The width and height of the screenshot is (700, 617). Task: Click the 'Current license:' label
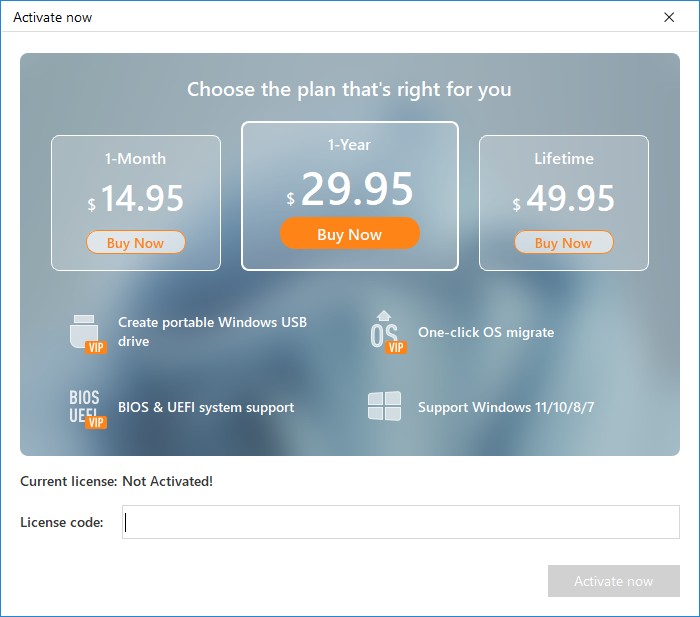click(68, 481)
